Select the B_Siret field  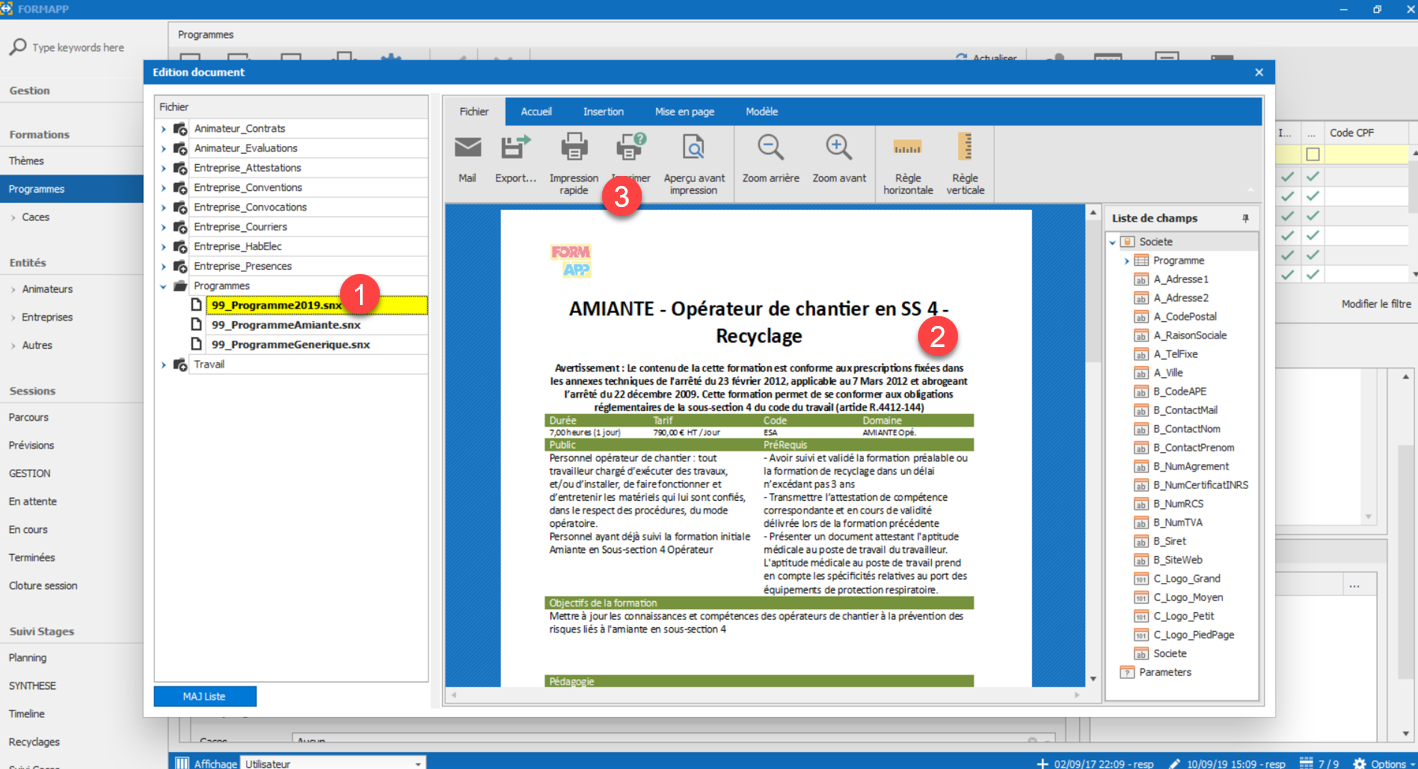[x=1170, y=542]
